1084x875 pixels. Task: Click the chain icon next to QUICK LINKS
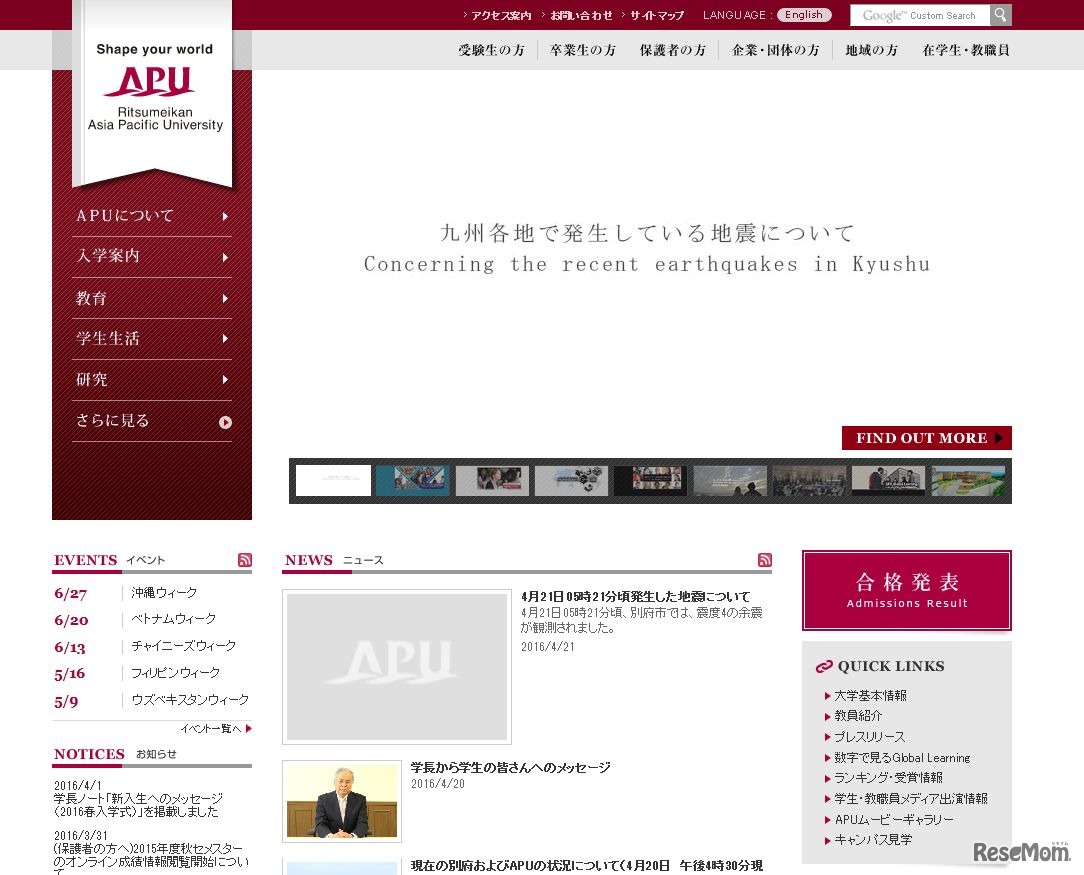[824, 666]
